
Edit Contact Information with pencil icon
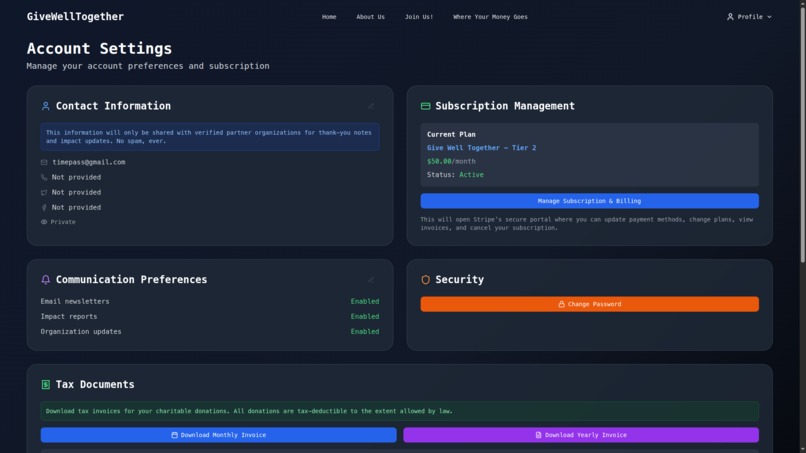(x=371, y=106)
